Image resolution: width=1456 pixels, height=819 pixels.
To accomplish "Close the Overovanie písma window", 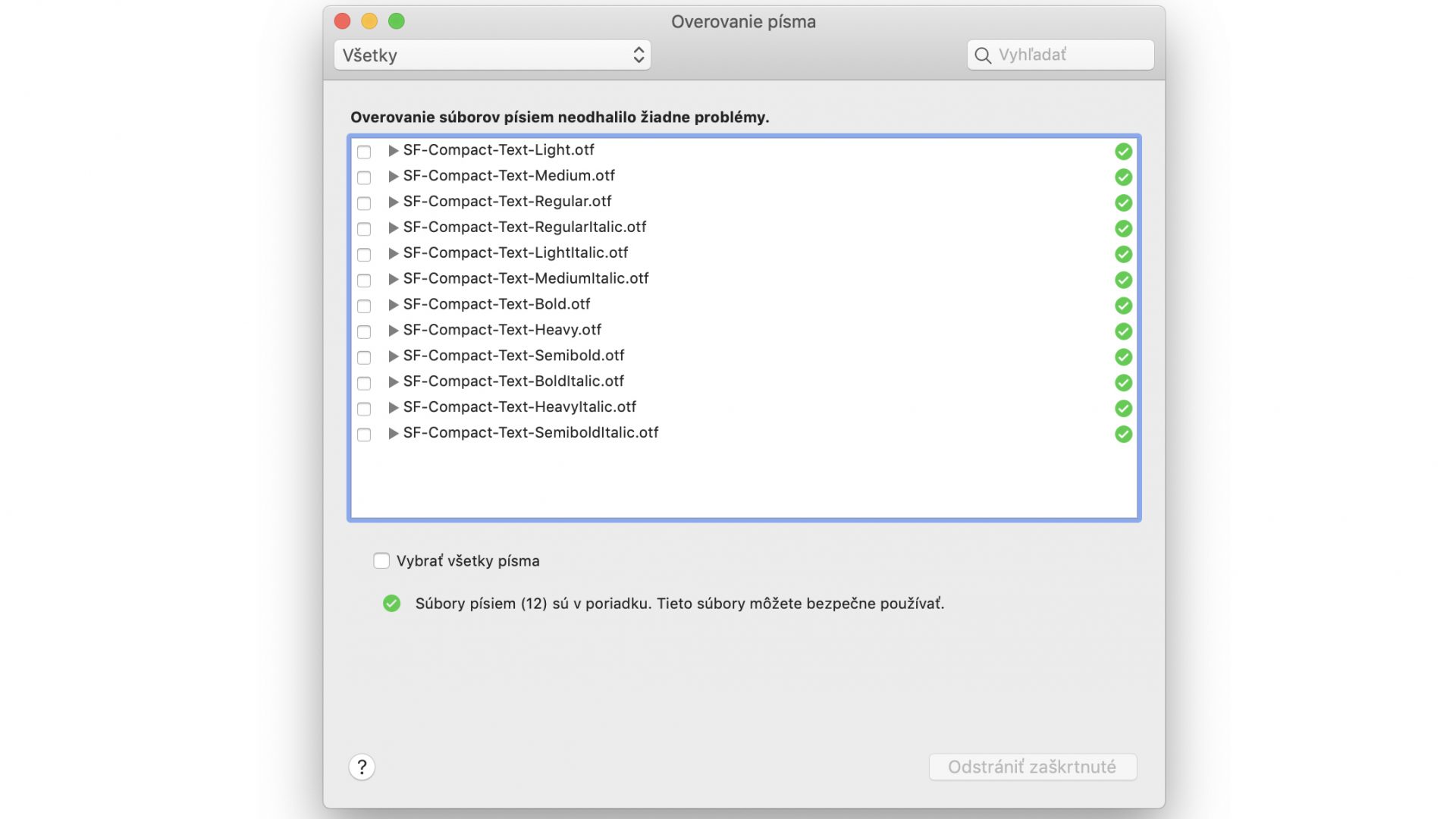I will pos(342,21).
